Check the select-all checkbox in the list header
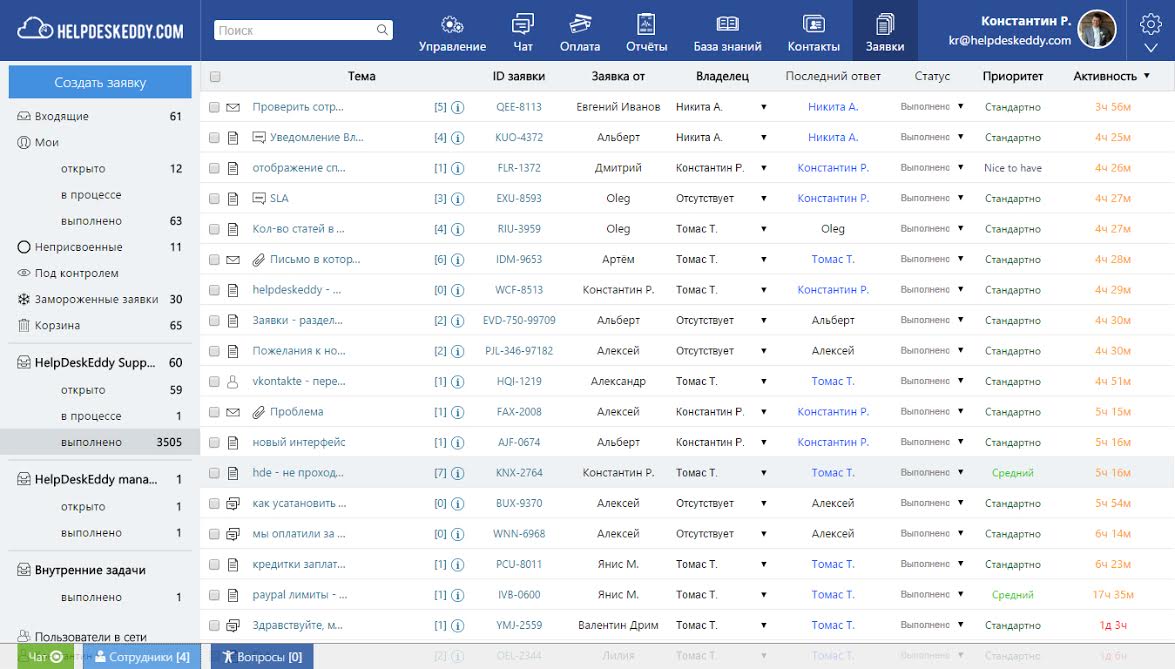Screen dimensions: 1175x669 tap(215, 76)
